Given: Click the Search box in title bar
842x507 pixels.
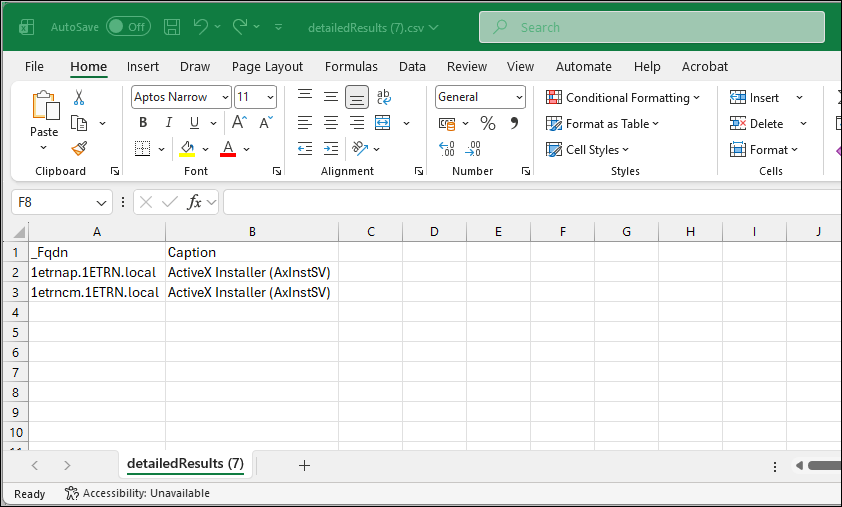Looking at the screenshot, I should [x=650, y=27].
